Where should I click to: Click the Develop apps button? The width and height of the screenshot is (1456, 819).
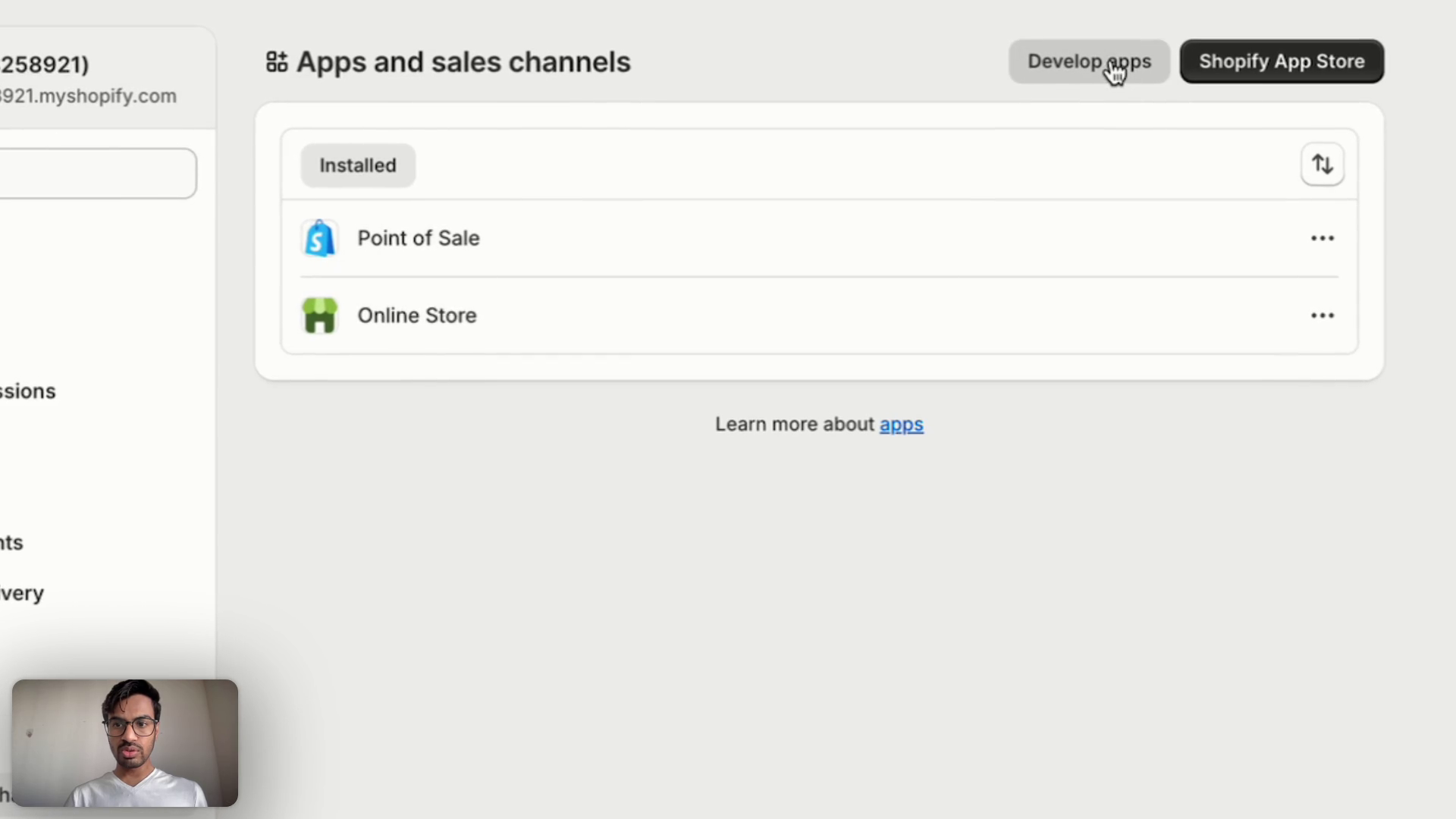pos(1088,61)
